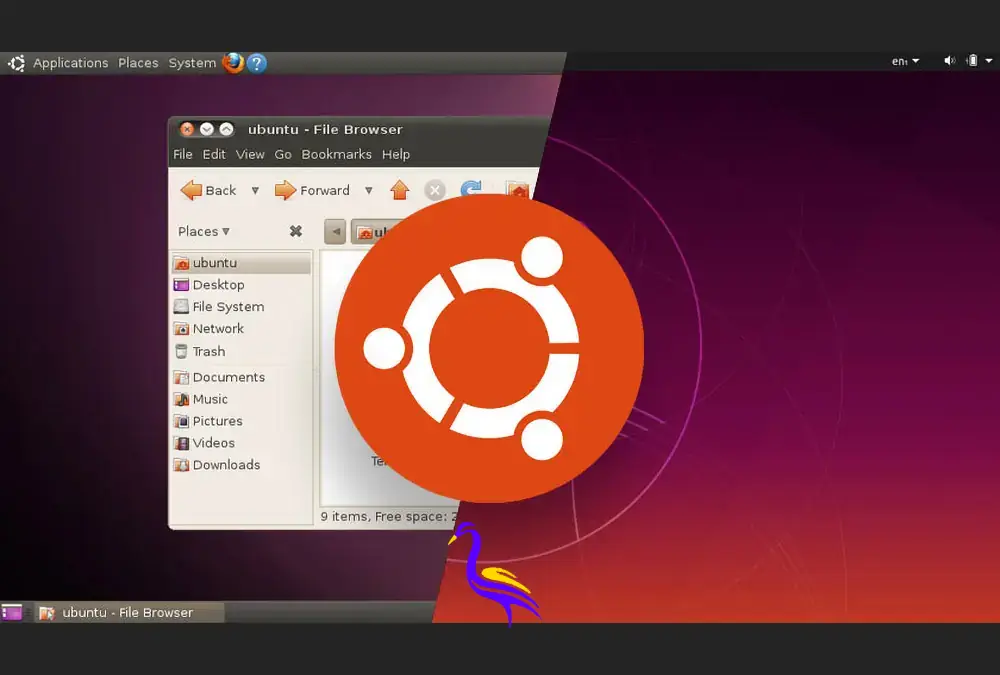Select File System in the sidebar
Image resolution: width=1000 pixels, height=675 pixels.
pos(241,307)
